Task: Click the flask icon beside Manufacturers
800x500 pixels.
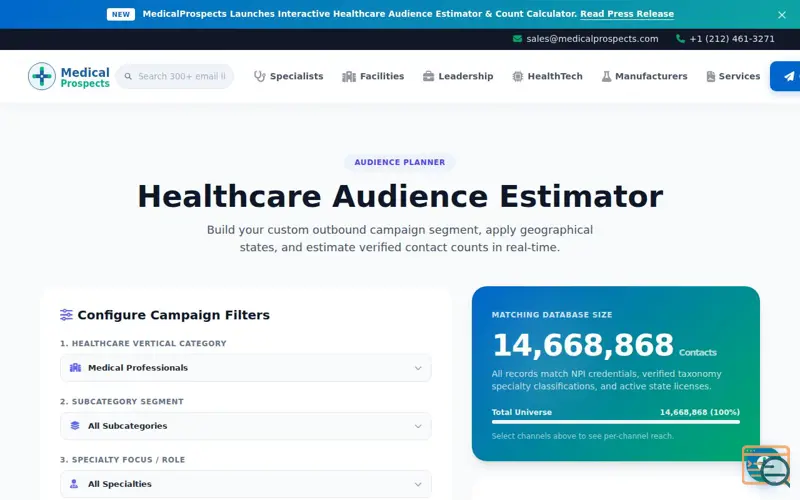Action: (606, 76)
